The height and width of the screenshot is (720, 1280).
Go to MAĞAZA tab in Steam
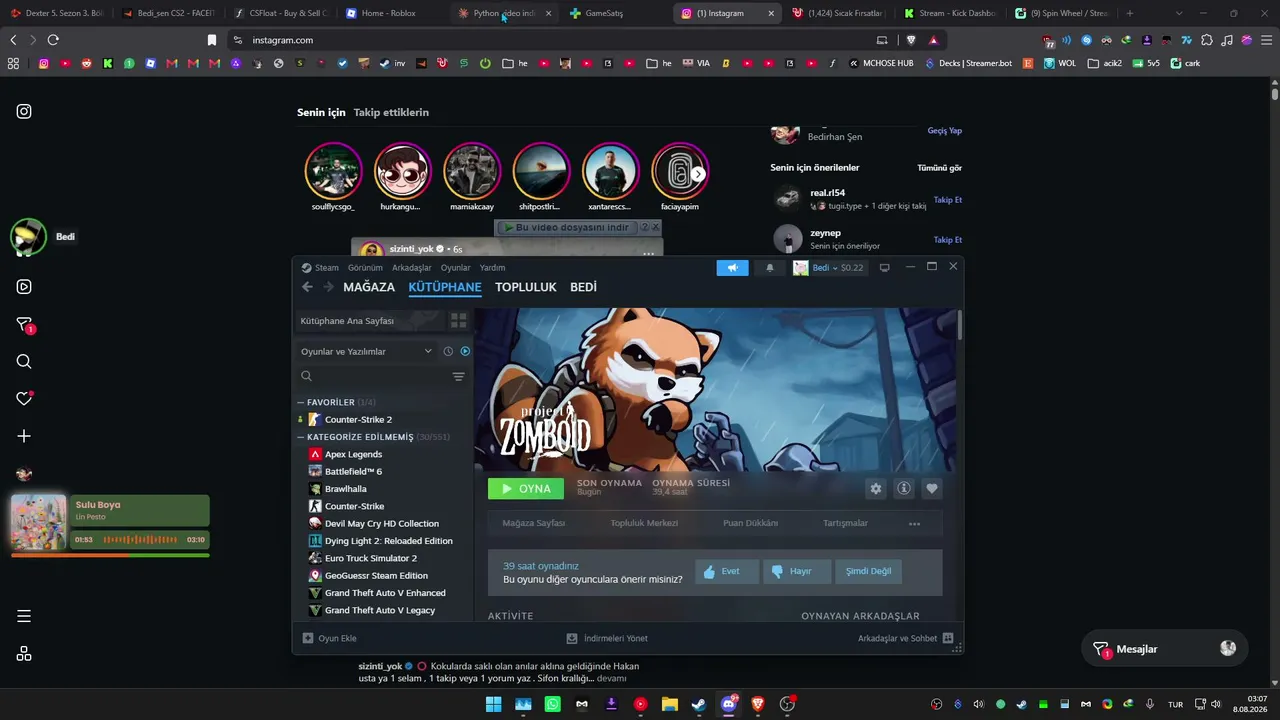369,287
